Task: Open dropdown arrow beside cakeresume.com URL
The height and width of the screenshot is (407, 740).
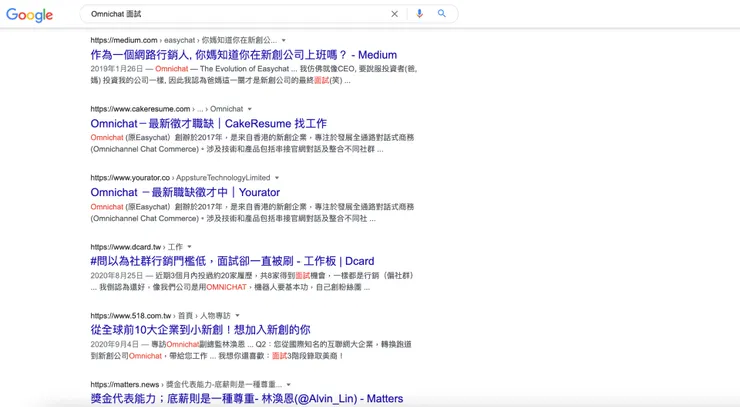Action: pyautogui.click(x=250, y=109)
